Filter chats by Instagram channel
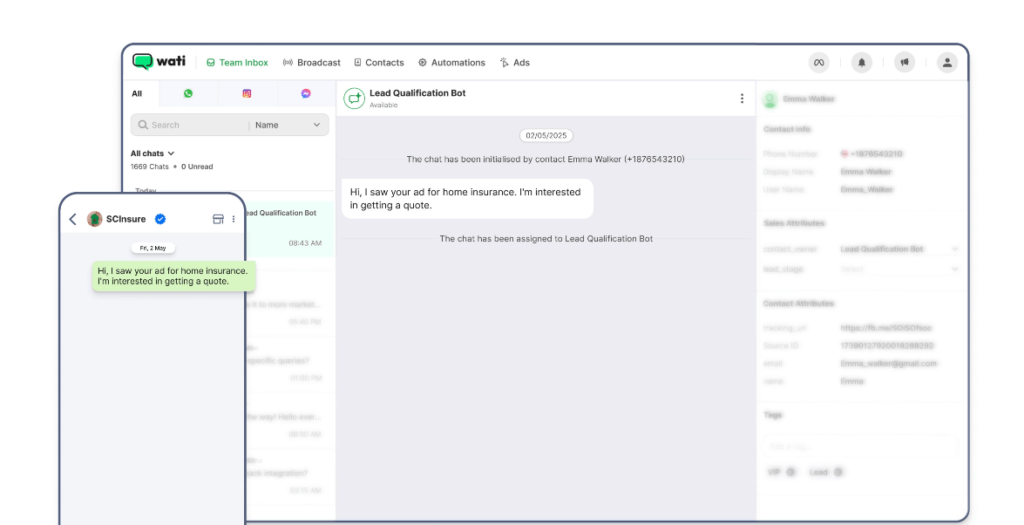The image size is (1024, 525). pos(247,94)
